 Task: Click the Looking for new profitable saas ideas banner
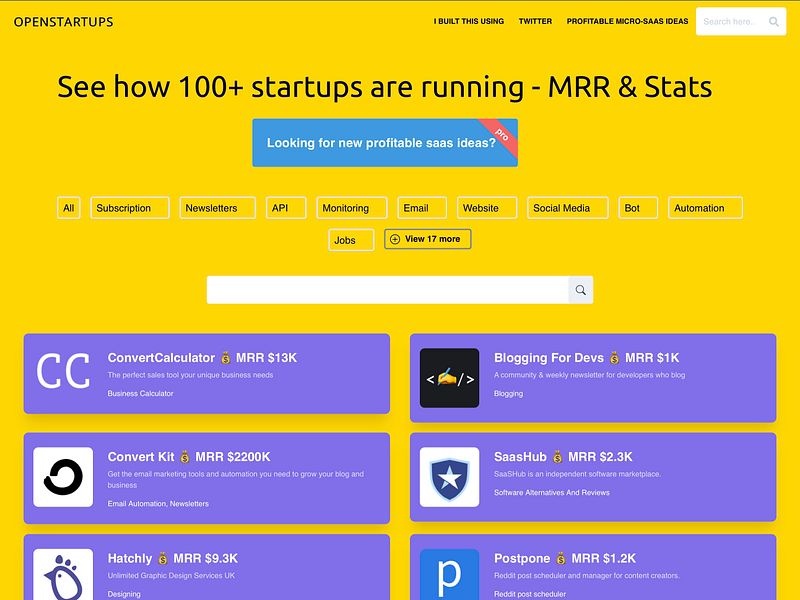point(385,143)
